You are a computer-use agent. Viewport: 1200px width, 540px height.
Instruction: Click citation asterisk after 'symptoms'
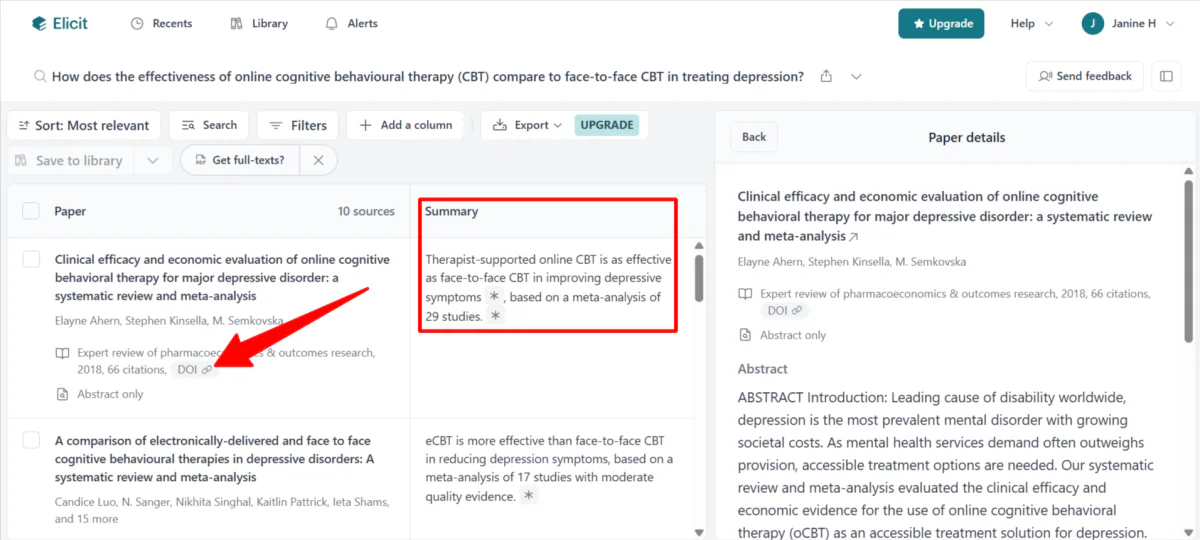[494, 297]
